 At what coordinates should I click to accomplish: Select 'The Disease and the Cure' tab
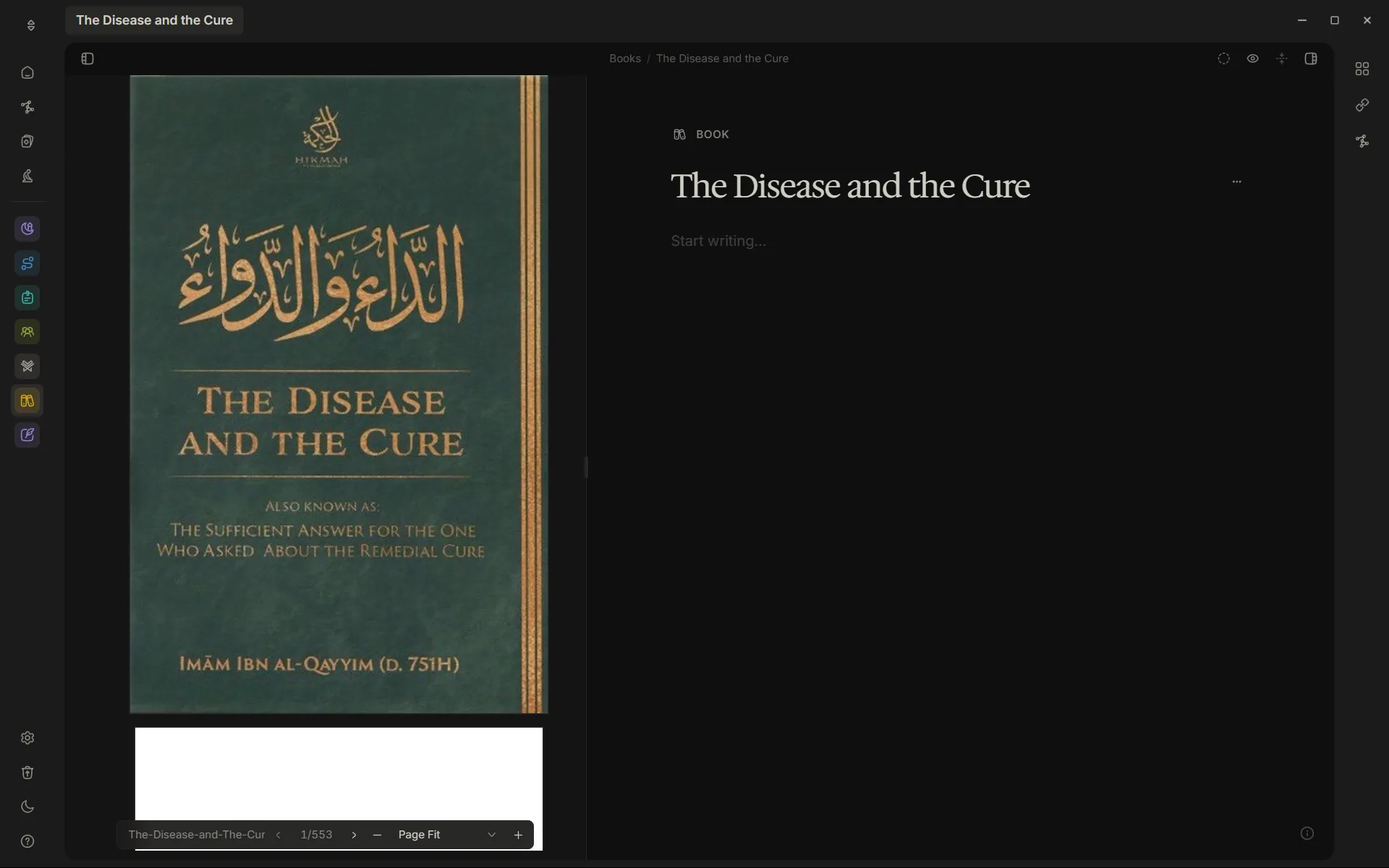154,20
